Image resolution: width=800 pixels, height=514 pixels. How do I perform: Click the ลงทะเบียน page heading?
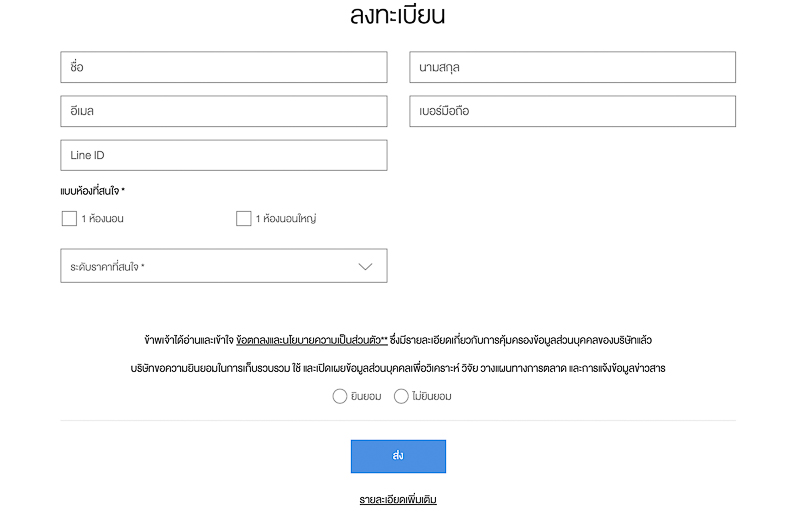pos(398,16)
